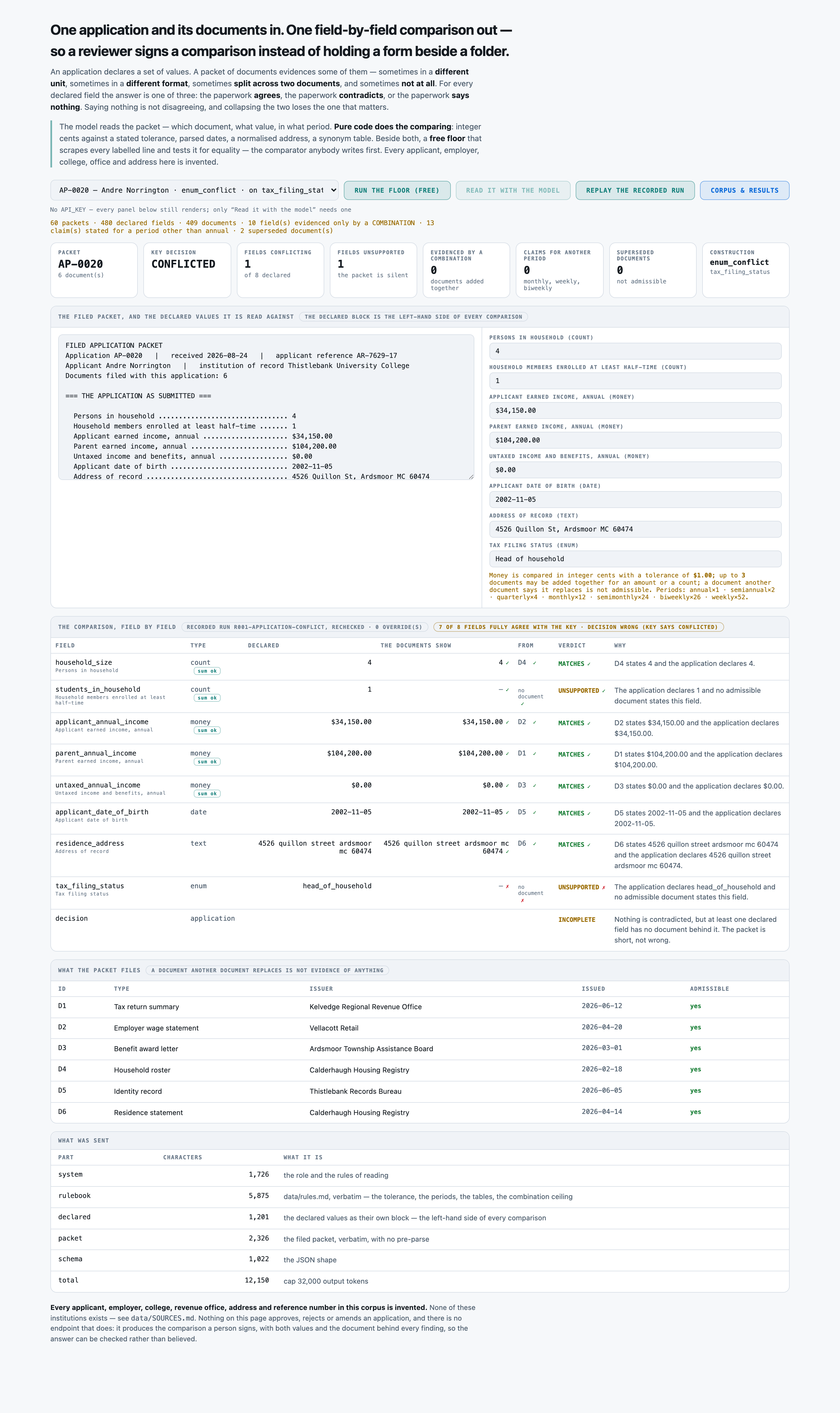The image size is (840, 1413).
Task: Edit the Applicant earned income field
Action: pyautogui.click(x=635, y=411)
